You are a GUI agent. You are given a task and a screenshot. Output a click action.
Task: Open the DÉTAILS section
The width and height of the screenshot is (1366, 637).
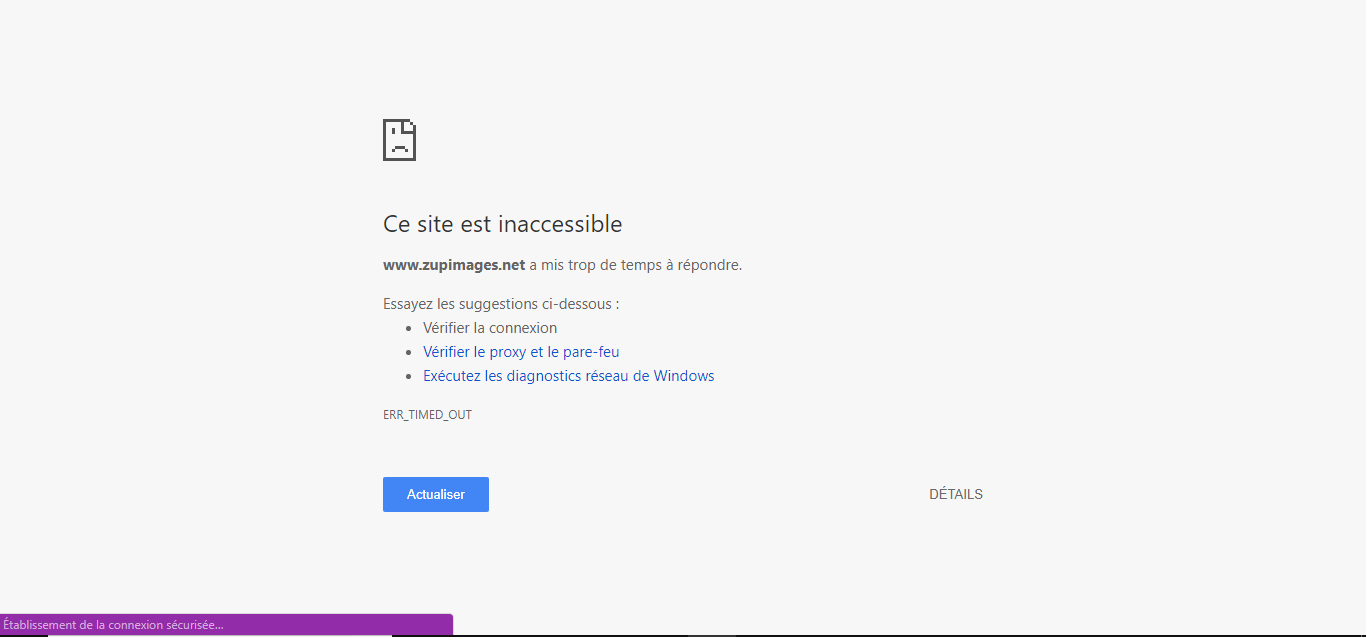(956, 494)
